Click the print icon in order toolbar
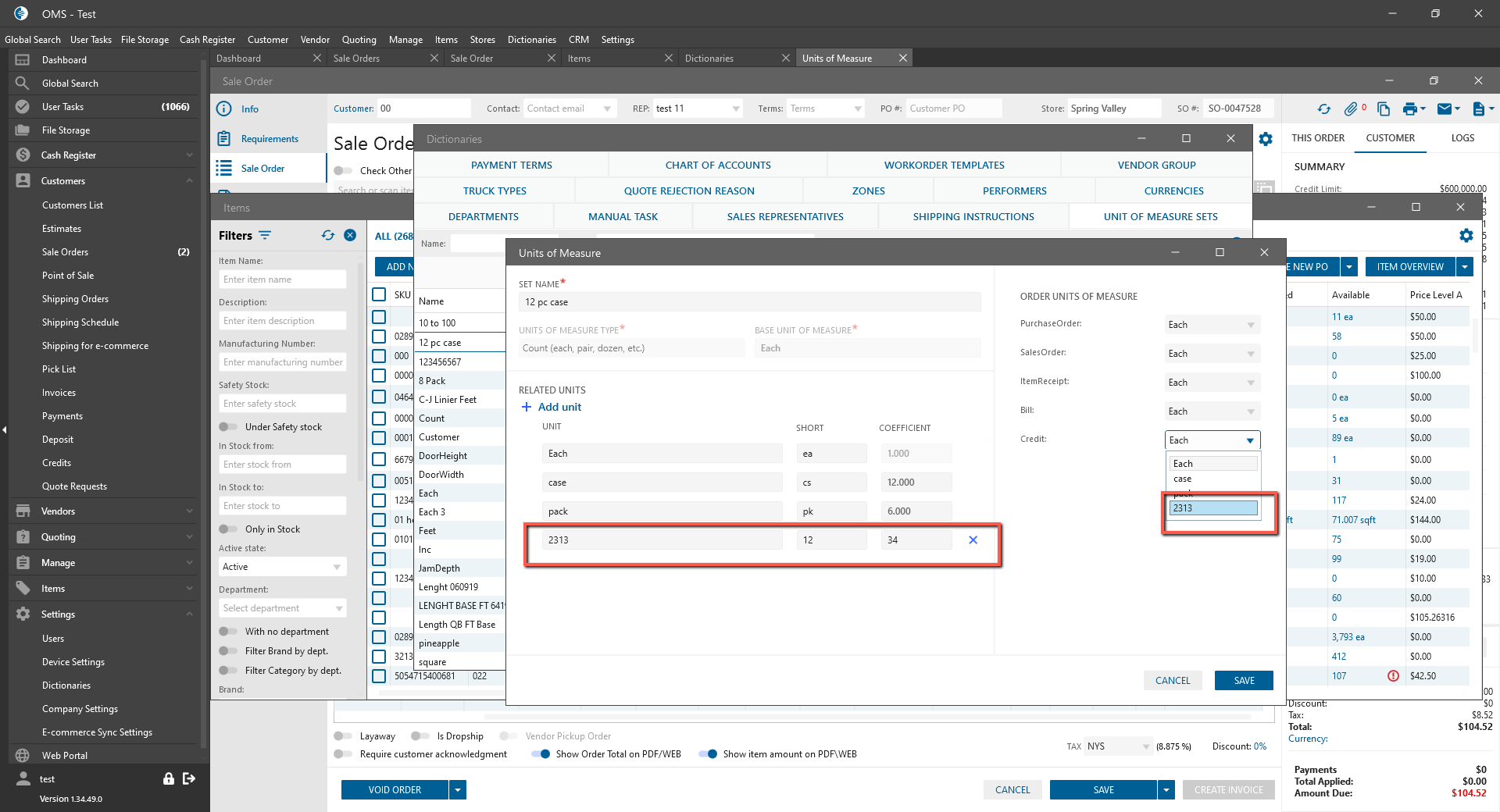Screen dimensions: 1500x812 coord(1409,109)
